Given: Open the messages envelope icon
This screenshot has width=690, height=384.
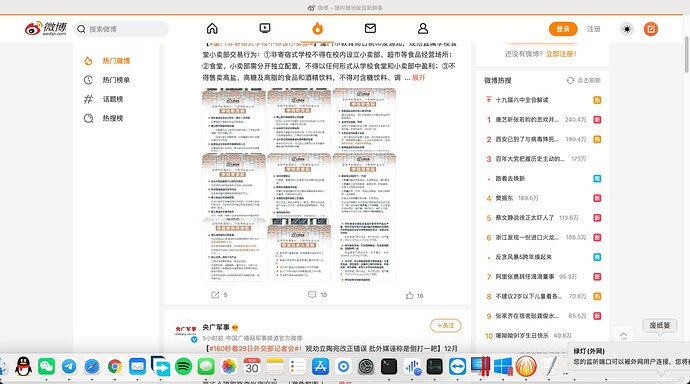Looking at the screenshot, I should coord(370,29).
